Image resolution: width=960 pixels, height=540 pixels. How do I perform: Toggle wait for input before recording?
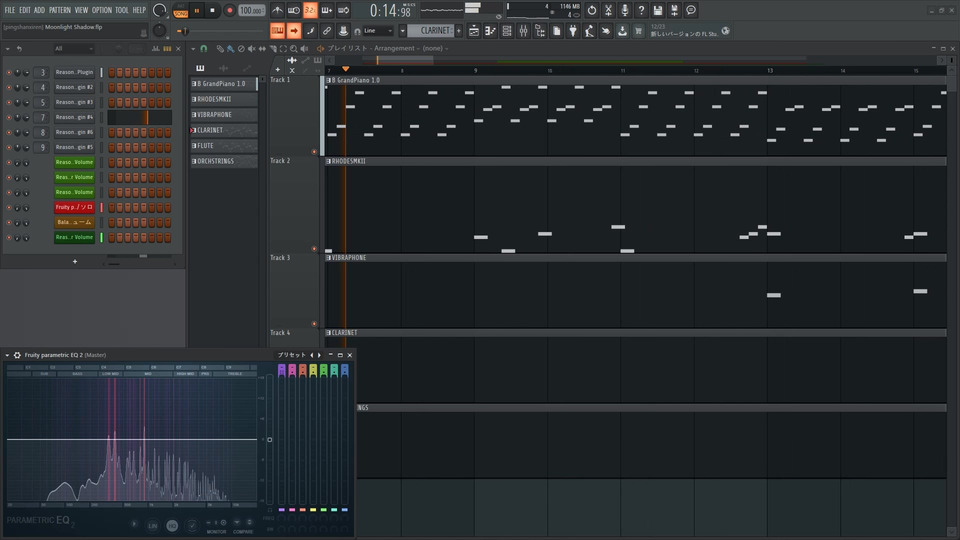[x=294, y=10]
